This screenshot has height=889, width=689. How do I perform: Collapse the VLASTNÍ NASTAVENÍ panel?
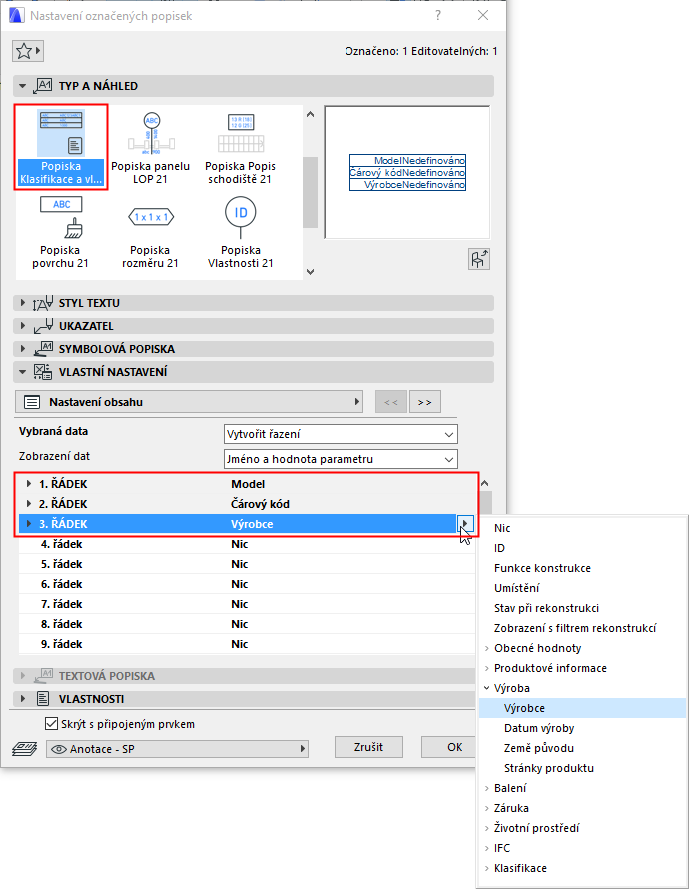(x=23, y=372)
